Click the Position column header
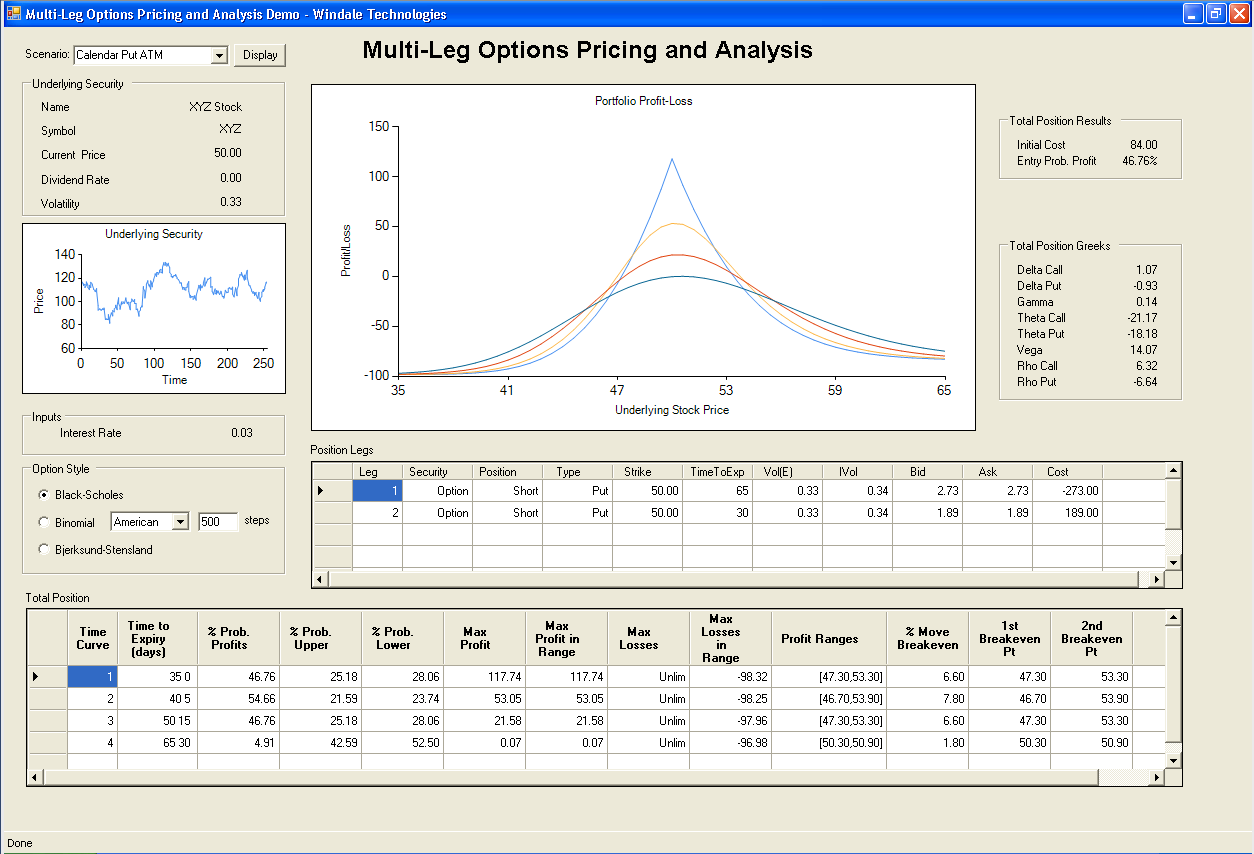The width and height of the screenshot is (1254, 854). 507,471
